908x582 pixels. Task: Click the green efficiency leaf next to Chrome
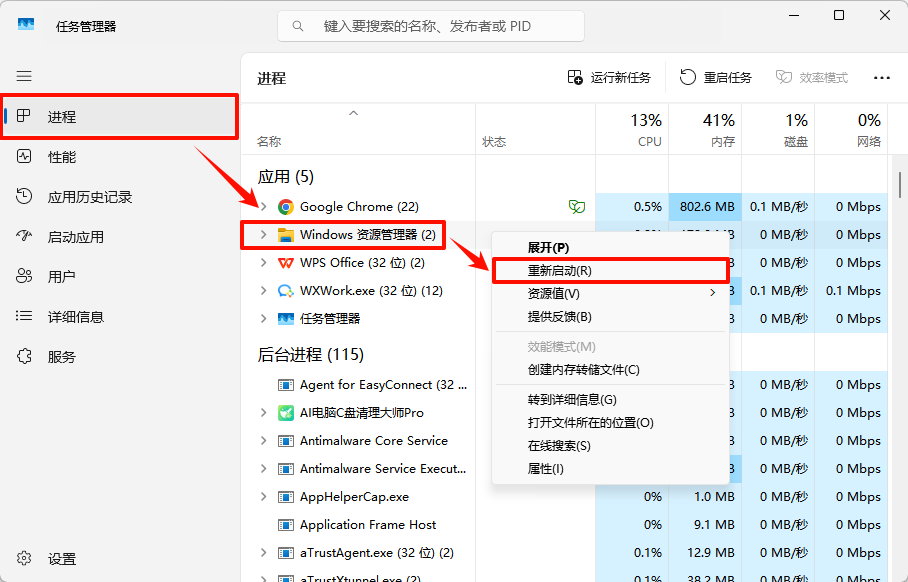(577, 206)
